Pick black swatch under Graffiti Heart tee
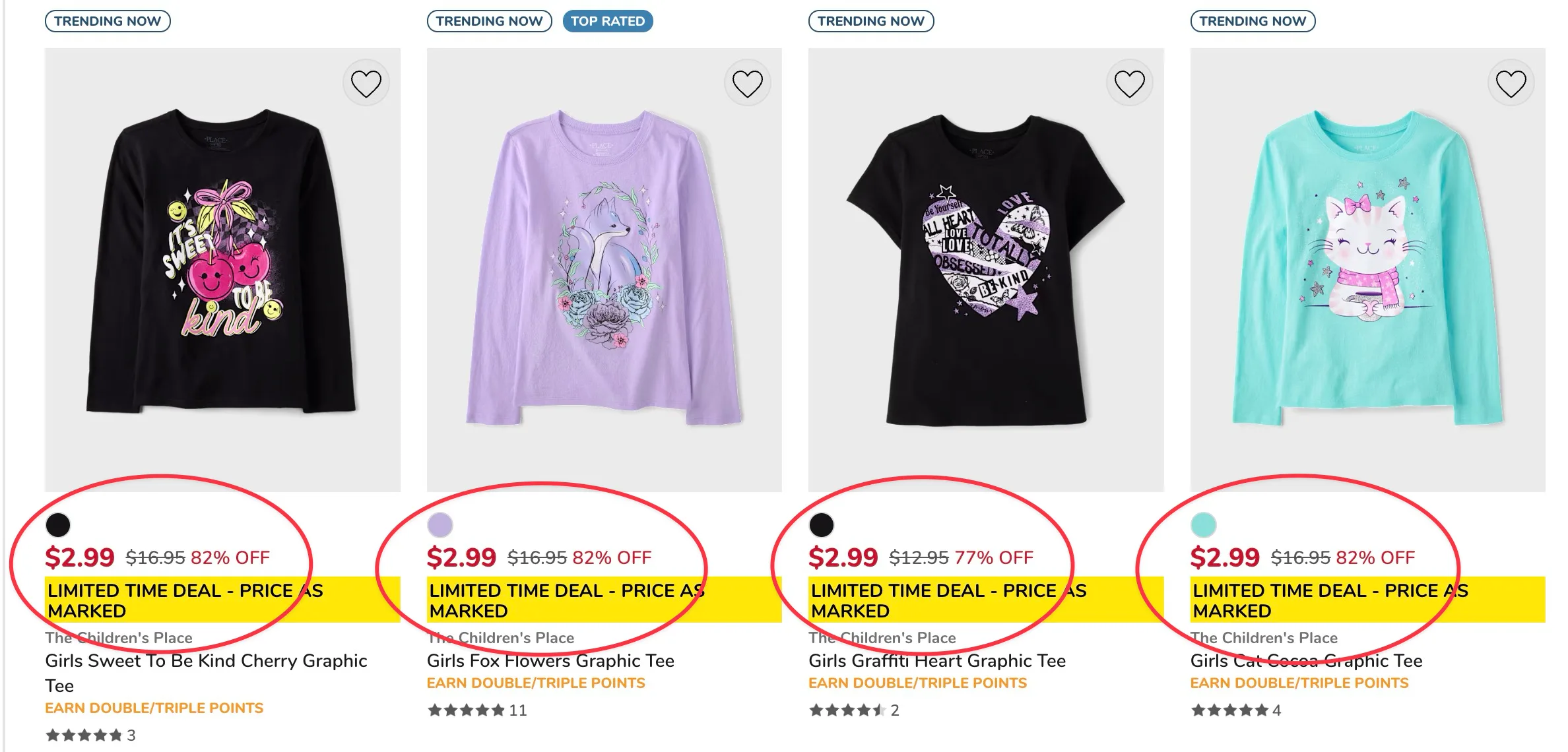The height and width of the screenshot is (752, 1568). point(822,525)
